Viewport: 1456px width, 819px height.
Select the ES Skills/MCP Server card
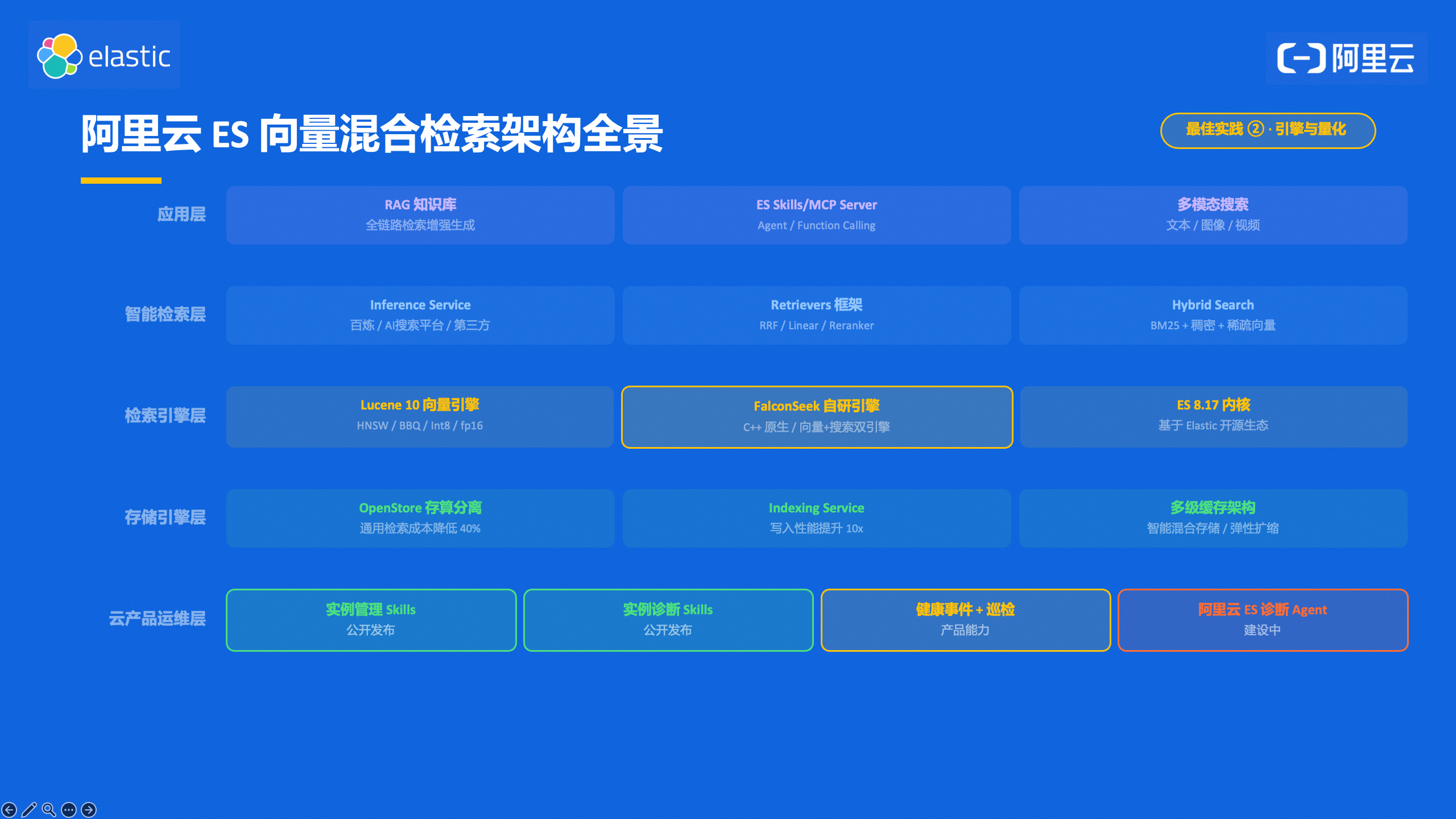(817, 215)
